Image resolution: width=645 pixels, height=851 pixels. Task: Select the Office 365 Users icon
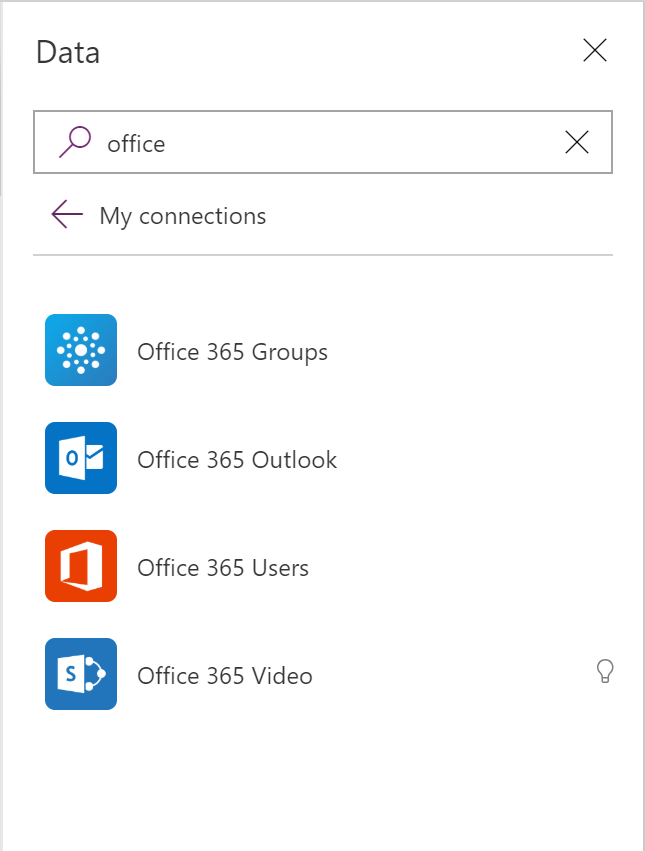click(x=81, y=566)
